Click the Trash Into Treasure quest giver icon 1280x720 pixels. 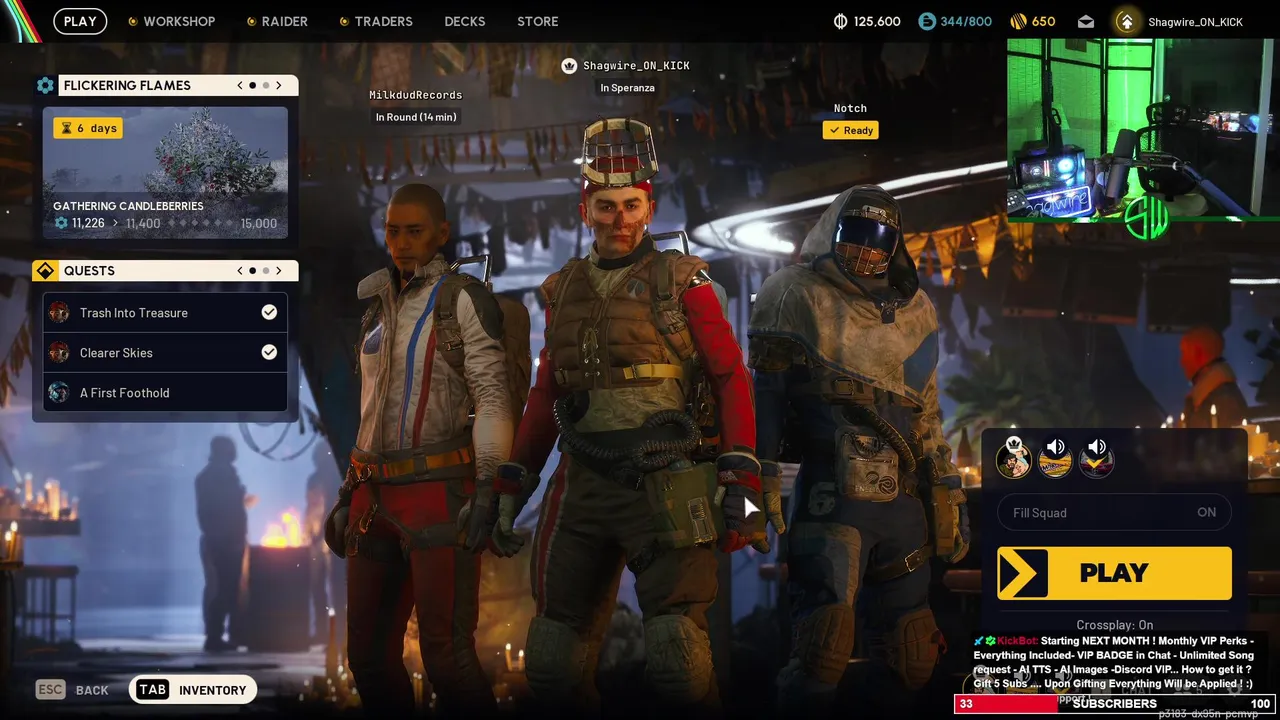tap(60, 313)
